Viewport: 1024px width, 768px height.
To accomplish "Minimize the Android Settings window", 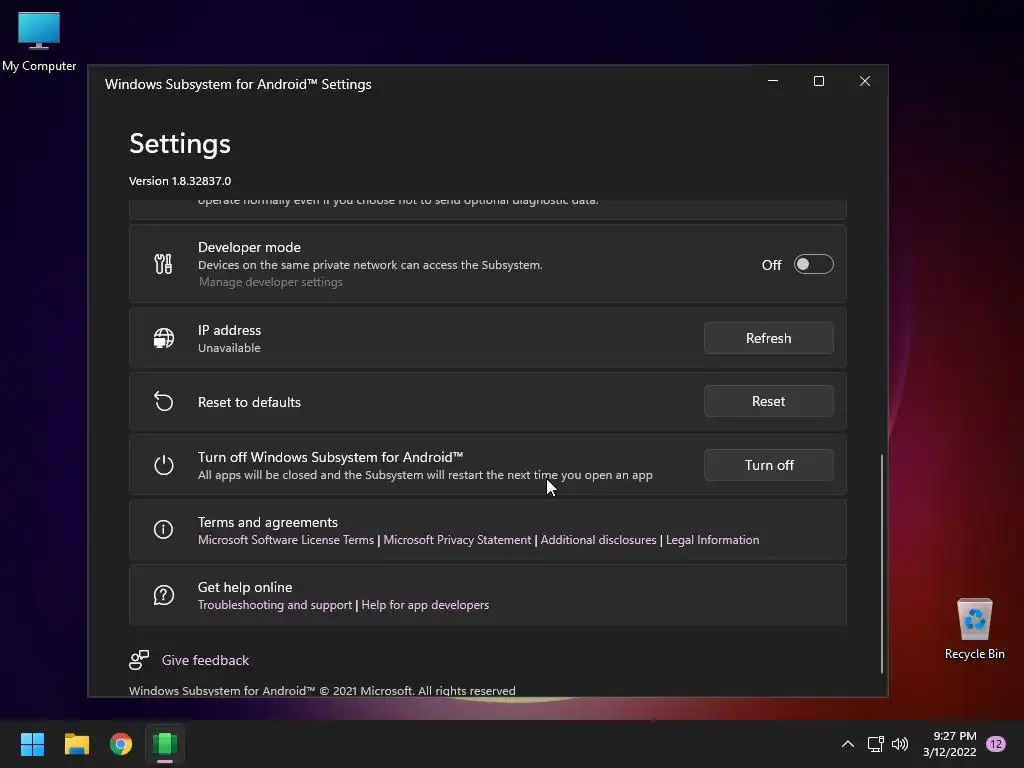I will [773, 81].
